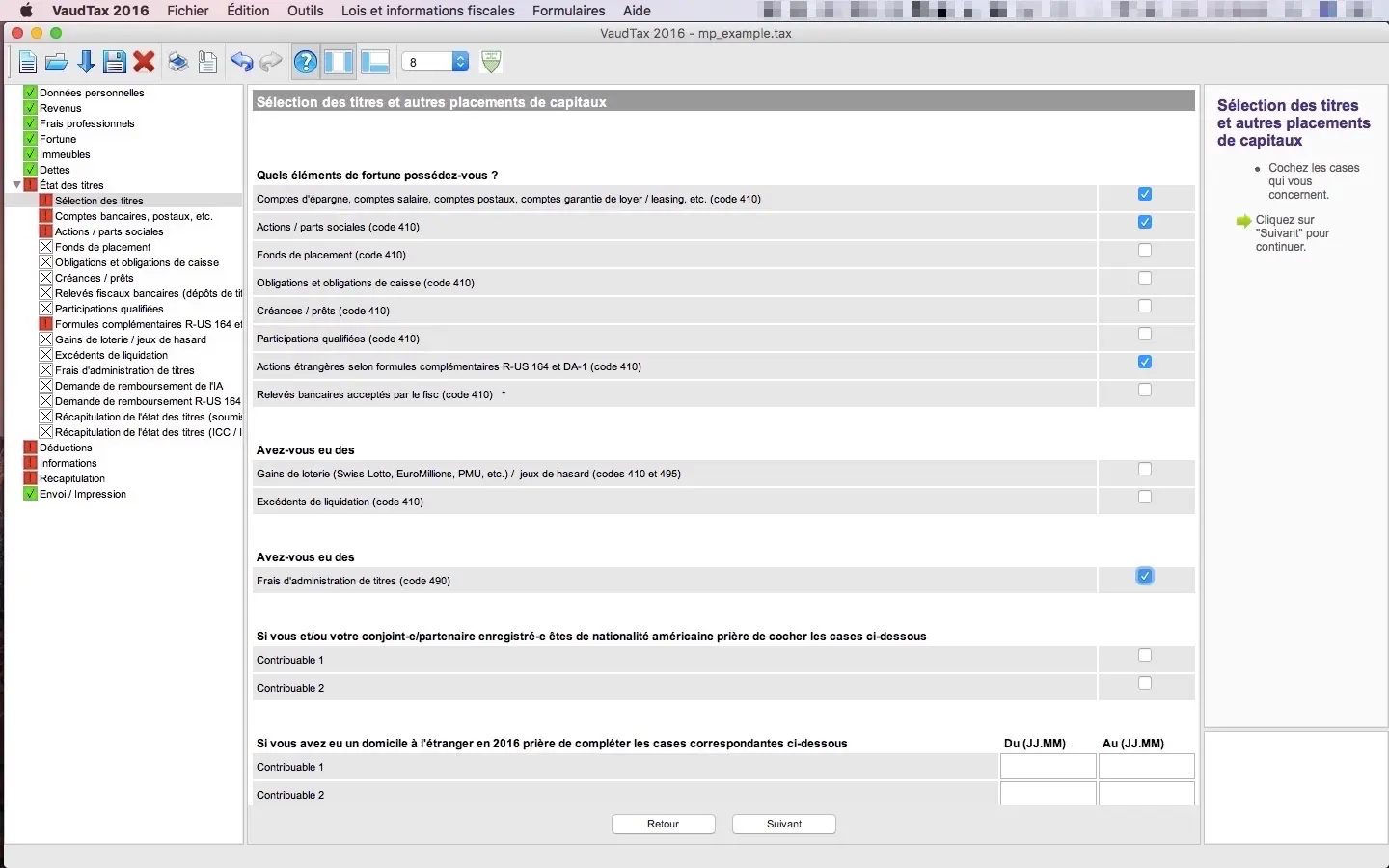
Task: Select Frais d'administration de titres tree item
Action: click(124, 370)
